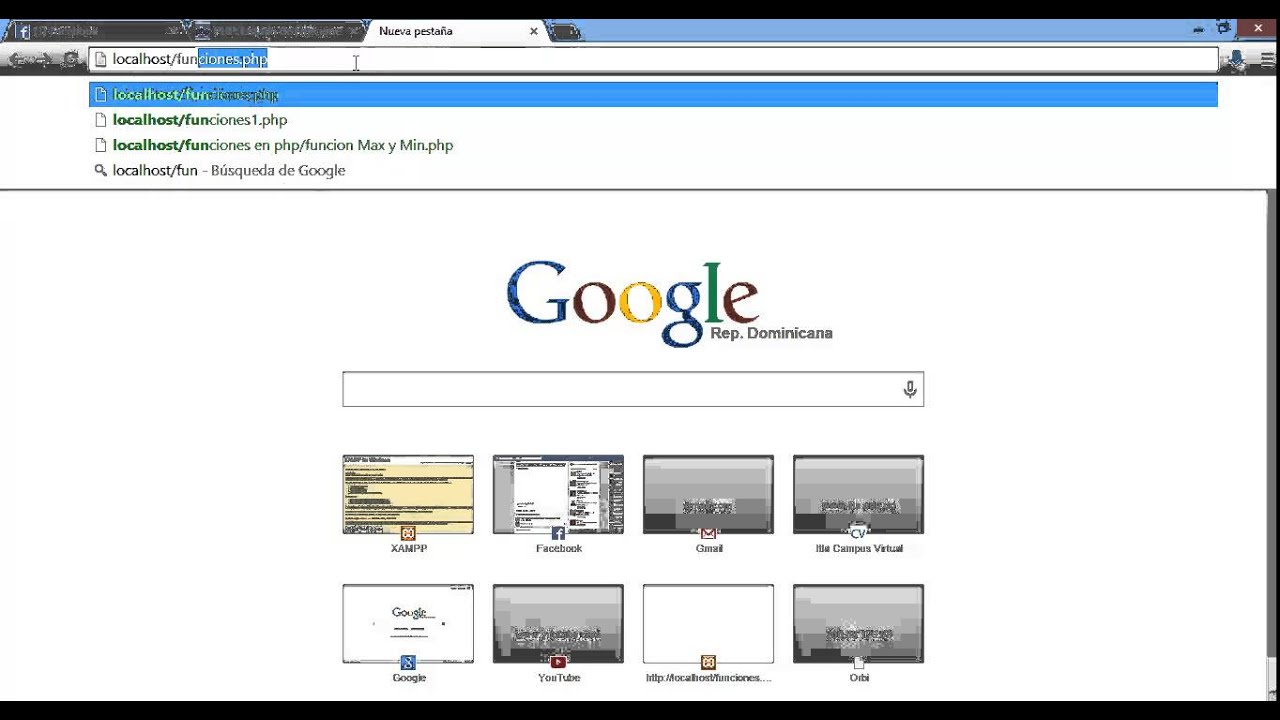Open the http://localhost/funciones thumbnail

click(708, 624)
